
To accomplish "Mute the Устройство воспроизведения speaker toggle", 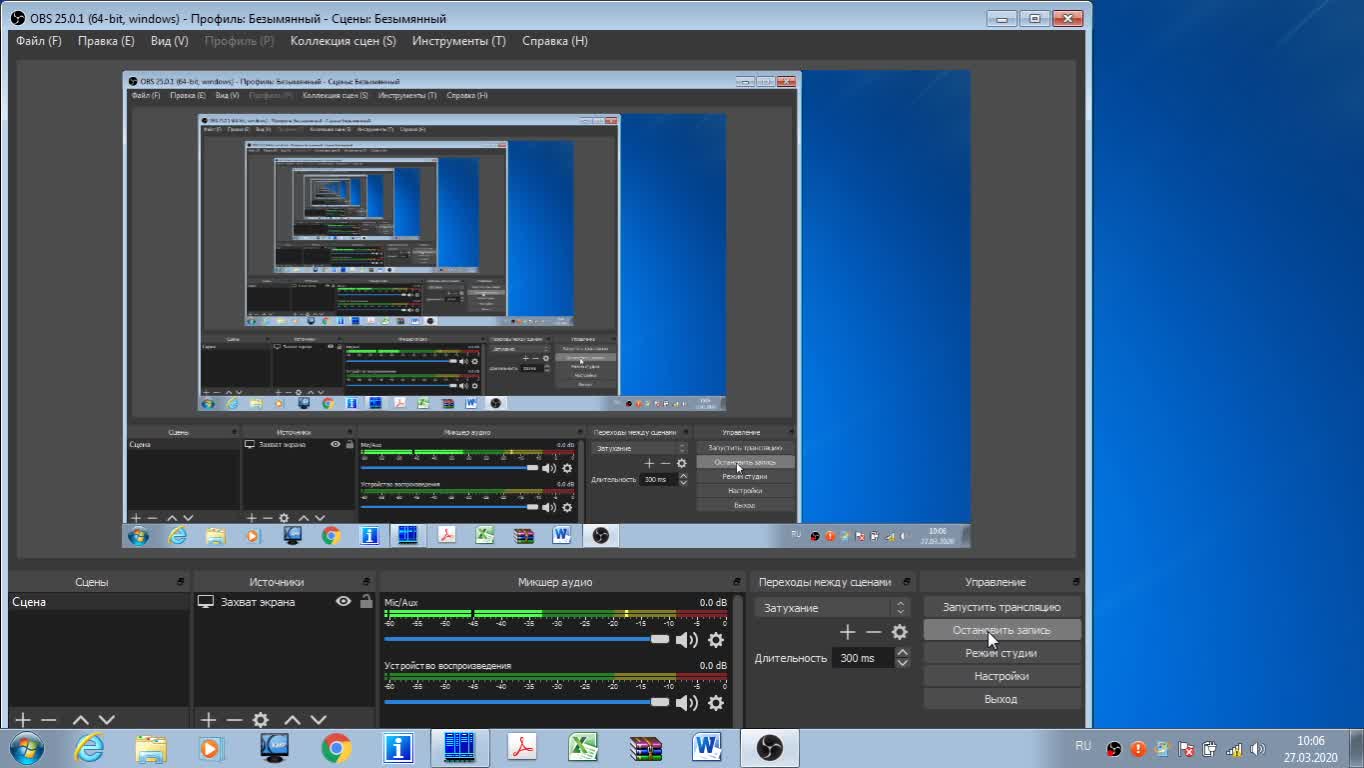I will [x=687, y=703].
